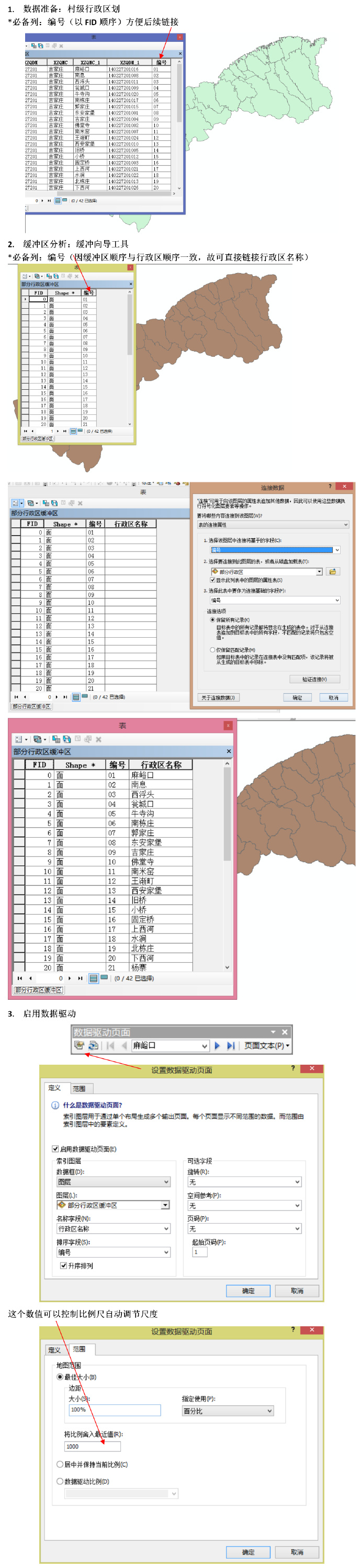Open page name dropdown showing 麻峪口
361x1568 pixels.
(x=171, y=1045)
